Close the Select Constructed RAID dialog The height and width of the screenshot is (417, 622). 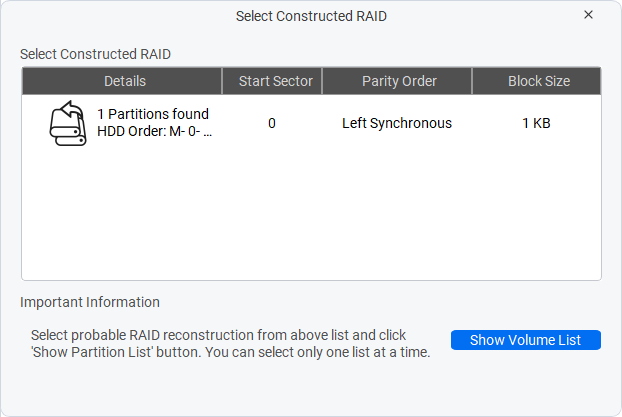point(588,15)
